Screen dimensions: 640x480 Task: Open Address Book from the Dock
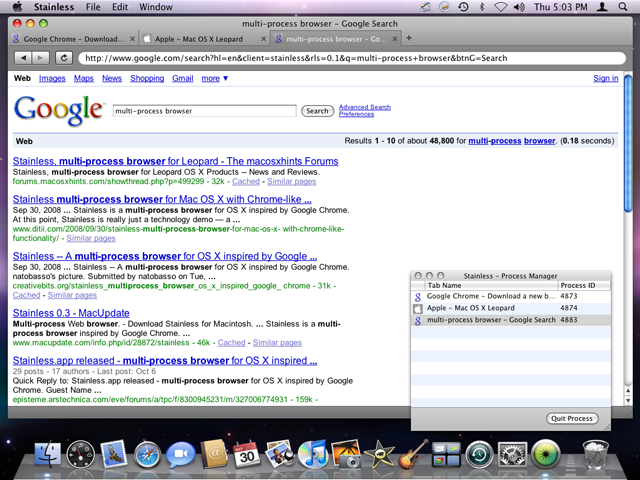[x=214, y=454]
